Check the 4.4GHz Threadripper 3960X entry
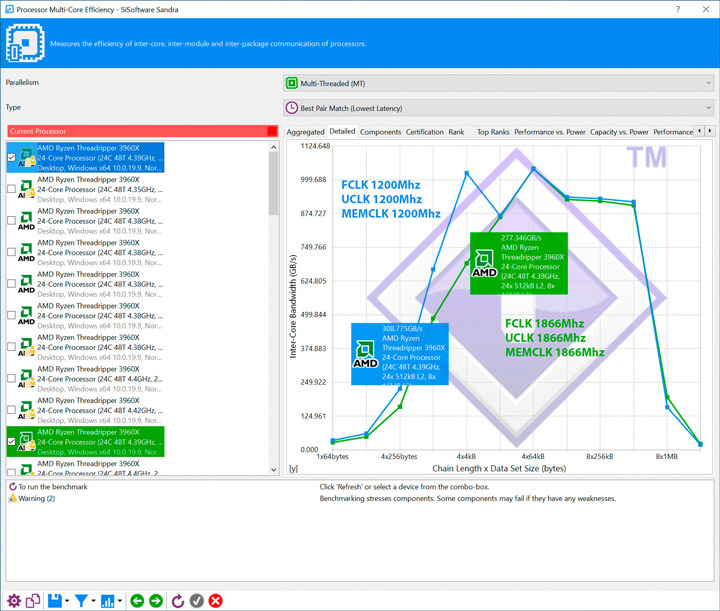720x611 pixels. [11, 378]
